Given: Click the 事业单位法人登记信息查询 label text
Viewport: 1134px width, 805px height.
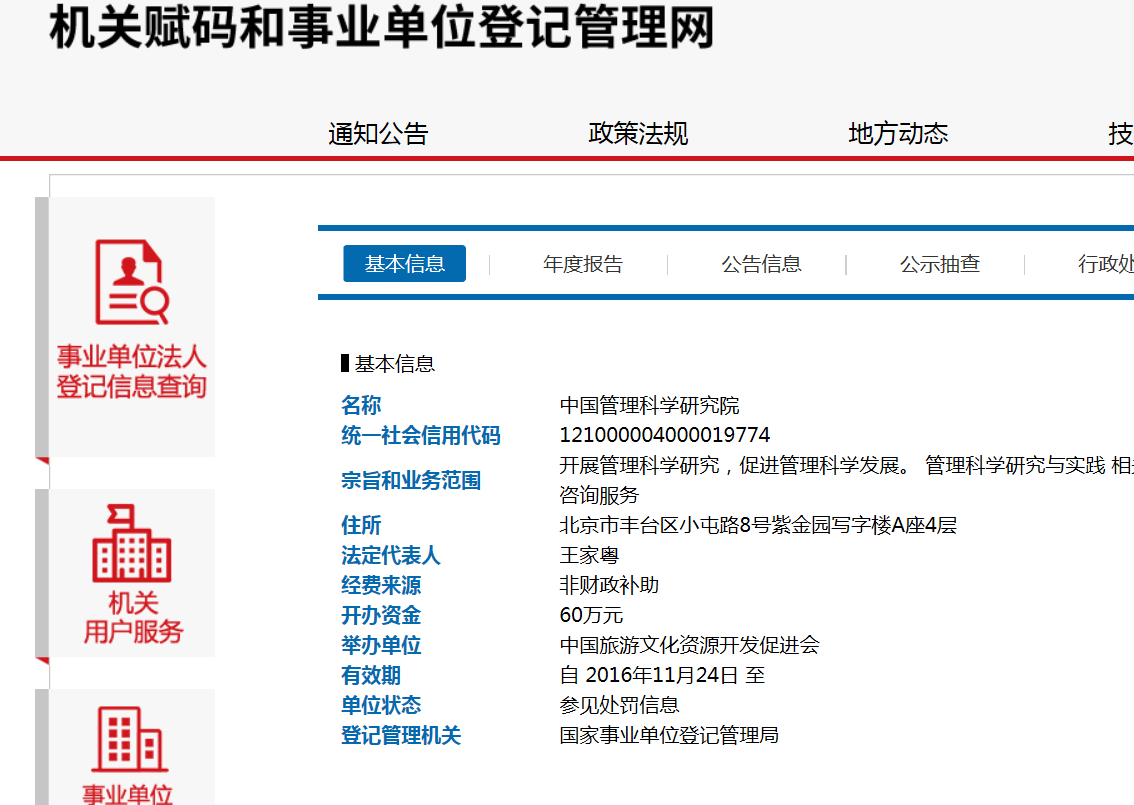Looking at the screenshot, I should pyautogui.click(x=132, y=372).
